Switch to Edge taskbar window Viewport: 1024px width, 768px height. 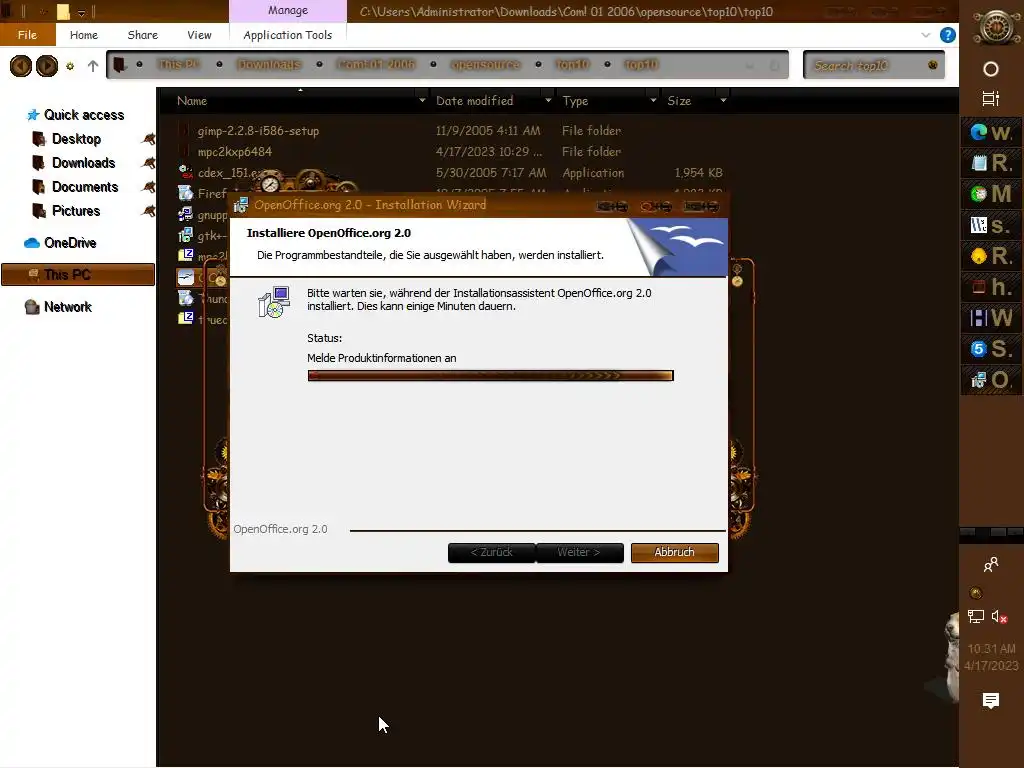991,132
